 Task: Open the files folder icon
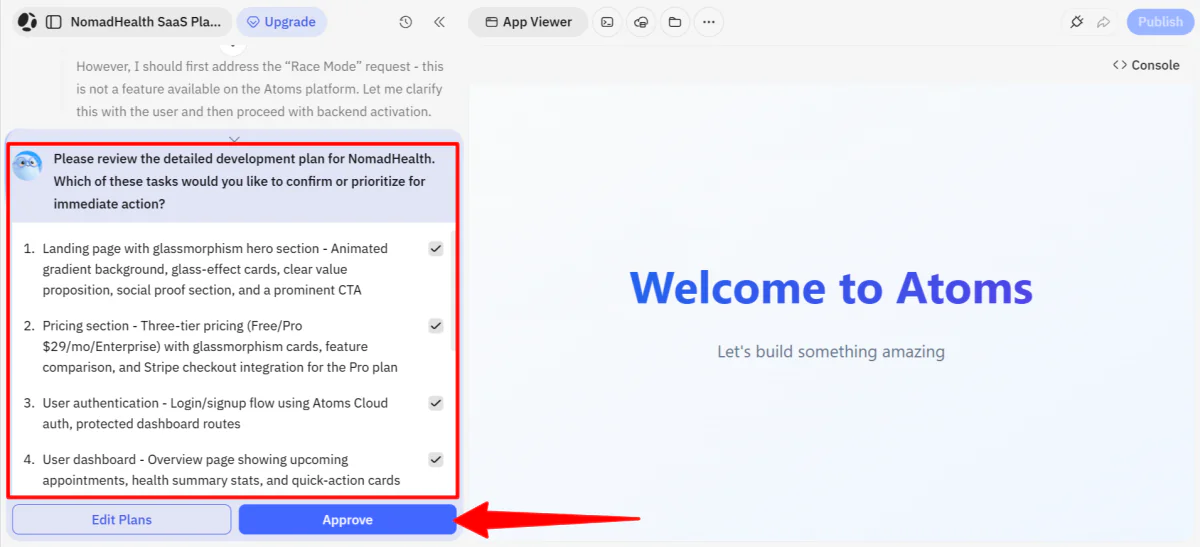point(675,22)
